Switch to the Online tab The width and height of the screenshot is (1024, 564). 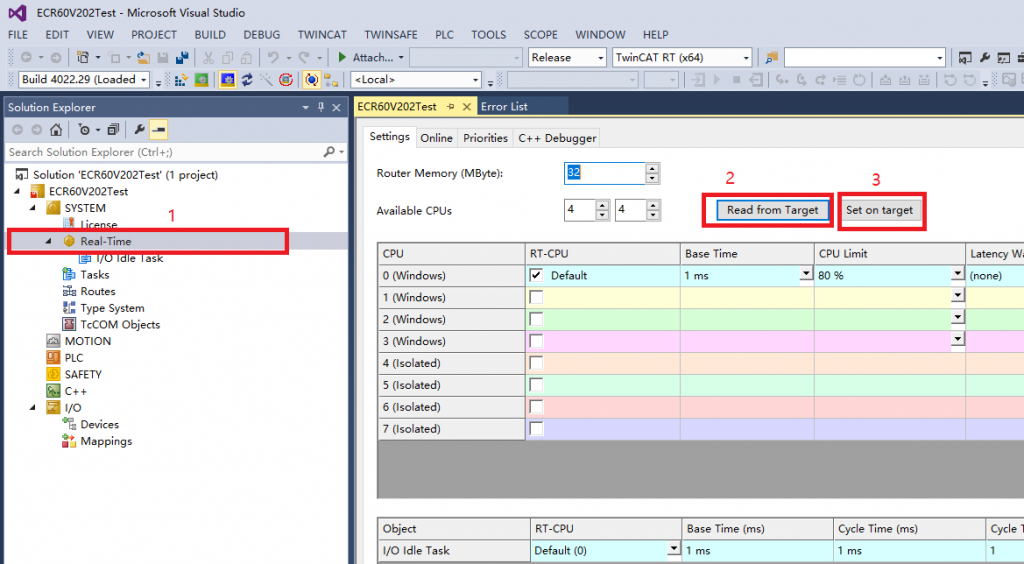pyautogui.click(x=436, y=138)
